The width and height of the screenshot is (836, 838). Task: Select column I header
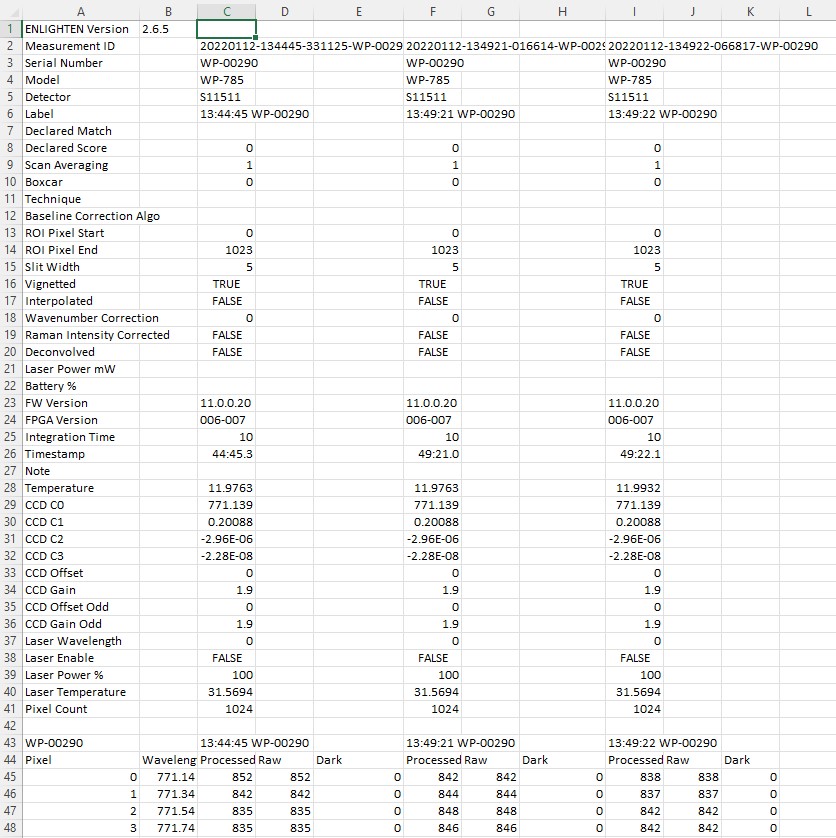(634, 11)
